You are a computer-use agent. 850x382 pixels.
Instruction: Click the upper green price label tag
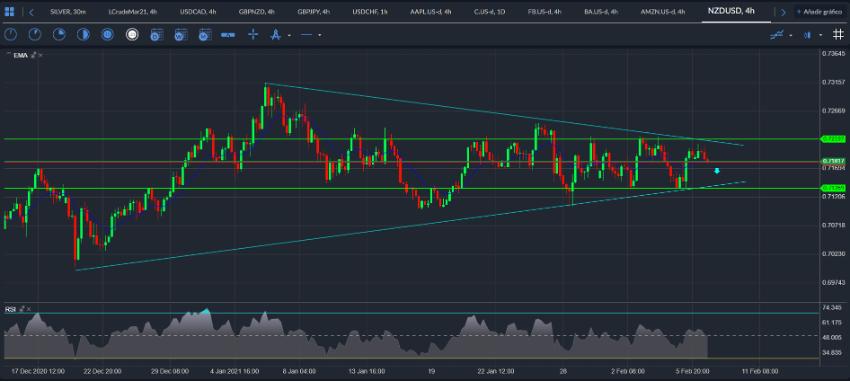[x=834, y=139]
